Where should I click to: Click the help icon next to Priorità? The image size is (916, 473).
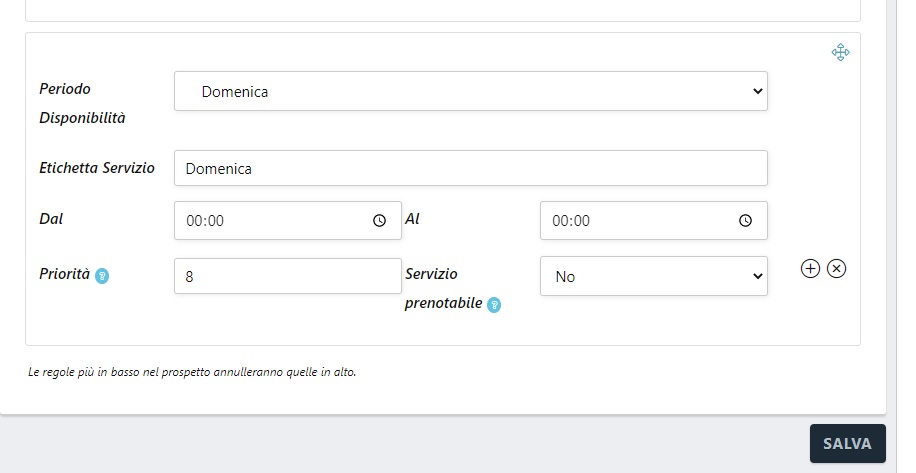click(102, 276)
